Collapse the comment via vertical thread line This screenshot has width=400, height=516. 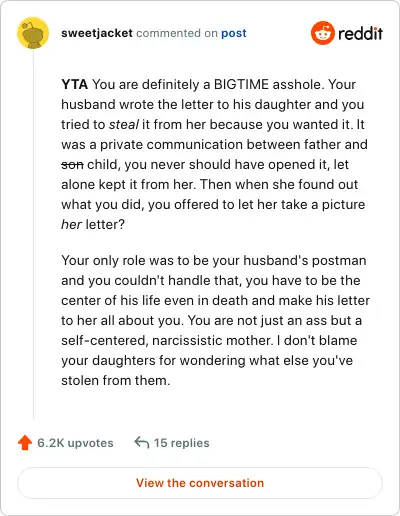(33, 235)
